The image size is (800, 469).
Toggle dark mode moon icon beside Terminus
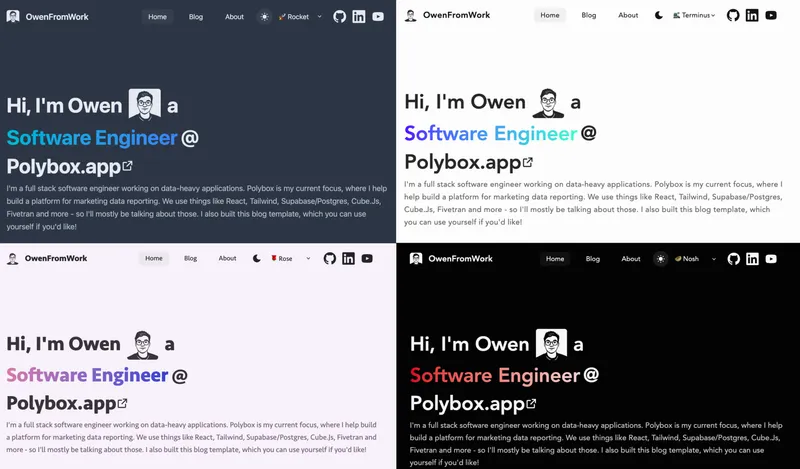(659, 15)
